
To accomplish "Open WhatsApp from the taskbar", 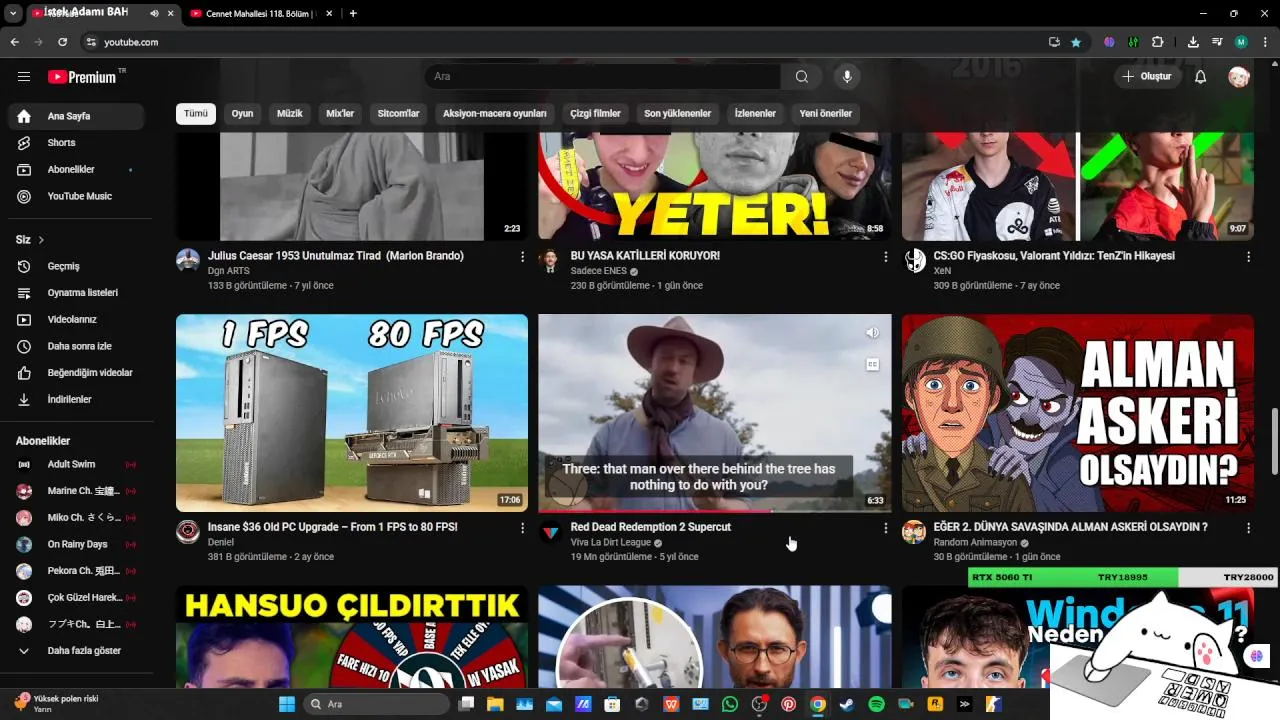I will pos(730,704).
